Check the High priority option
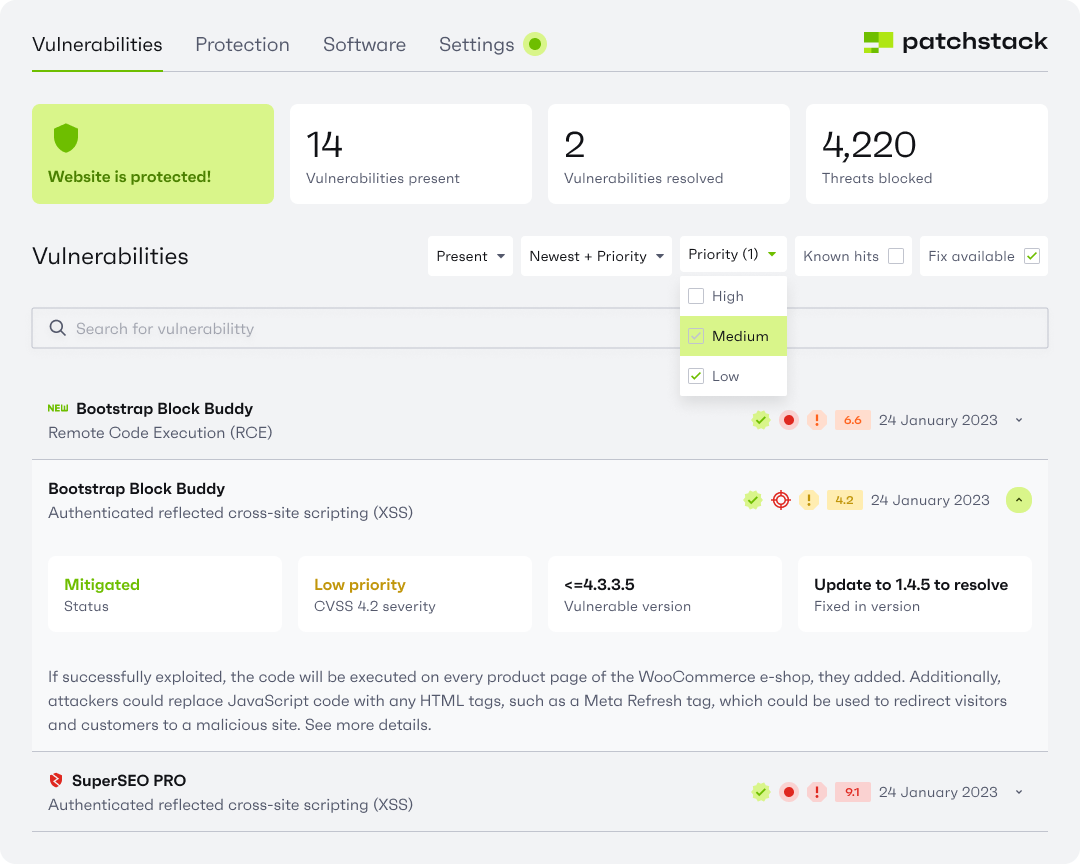 (696, 296)
